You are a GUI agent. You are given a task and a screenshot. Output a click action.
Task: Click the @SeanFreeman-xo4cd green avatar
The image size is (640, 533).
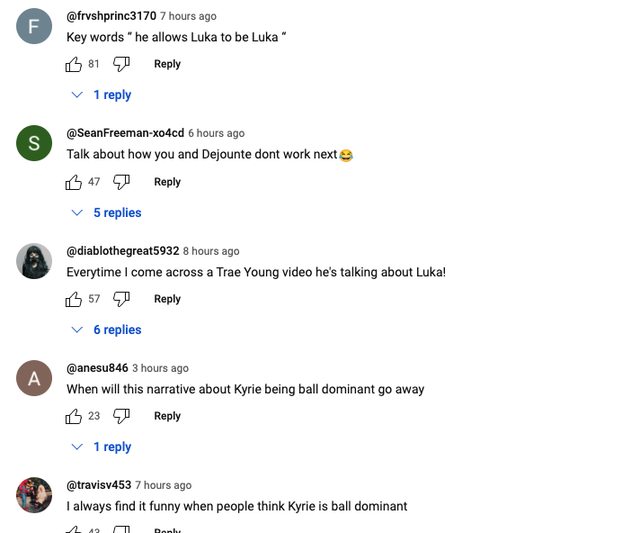(x=34, y=144)
